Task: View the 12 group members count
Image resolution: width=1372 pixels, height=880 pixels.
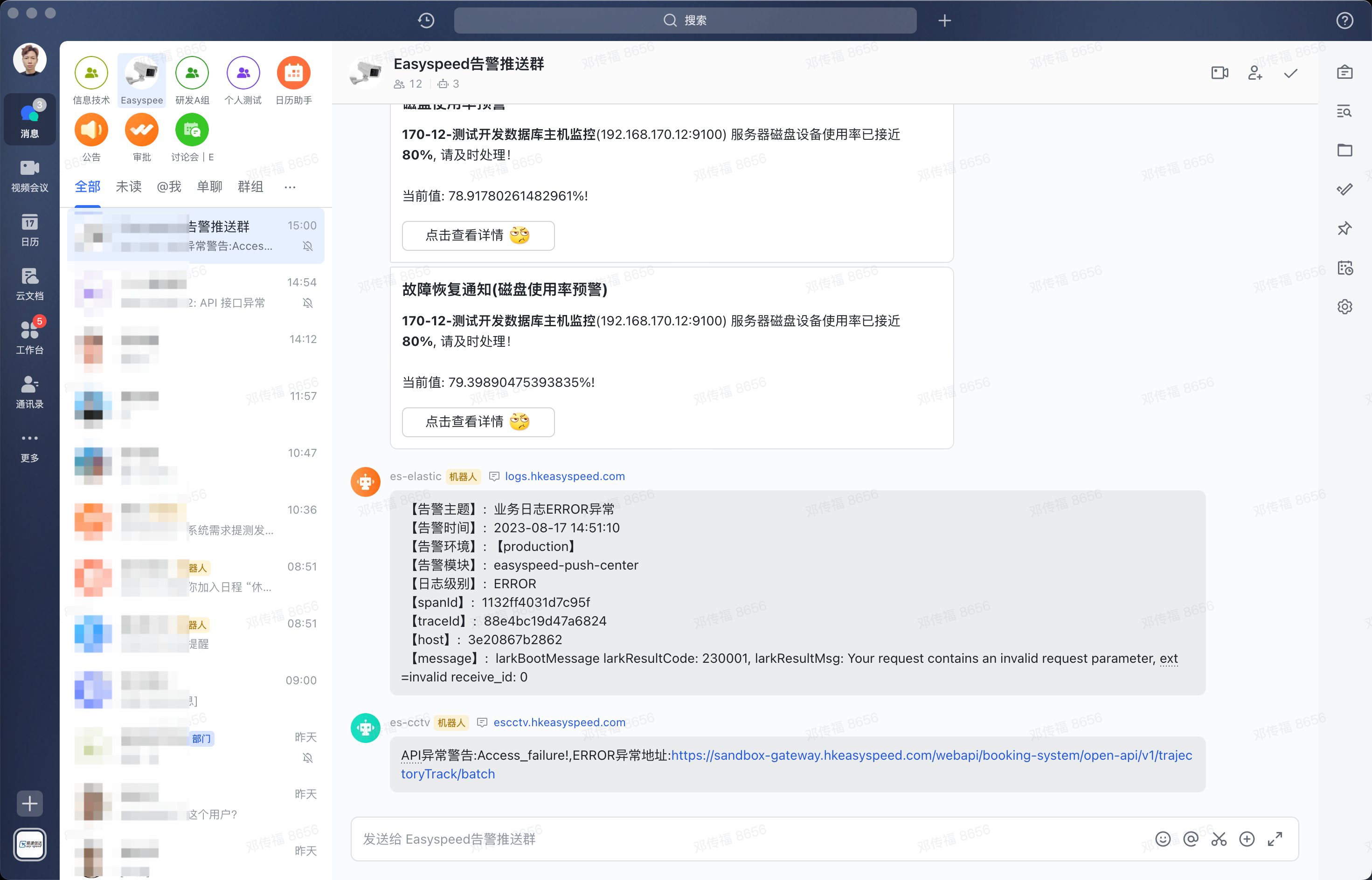Action: pos(408,84)
